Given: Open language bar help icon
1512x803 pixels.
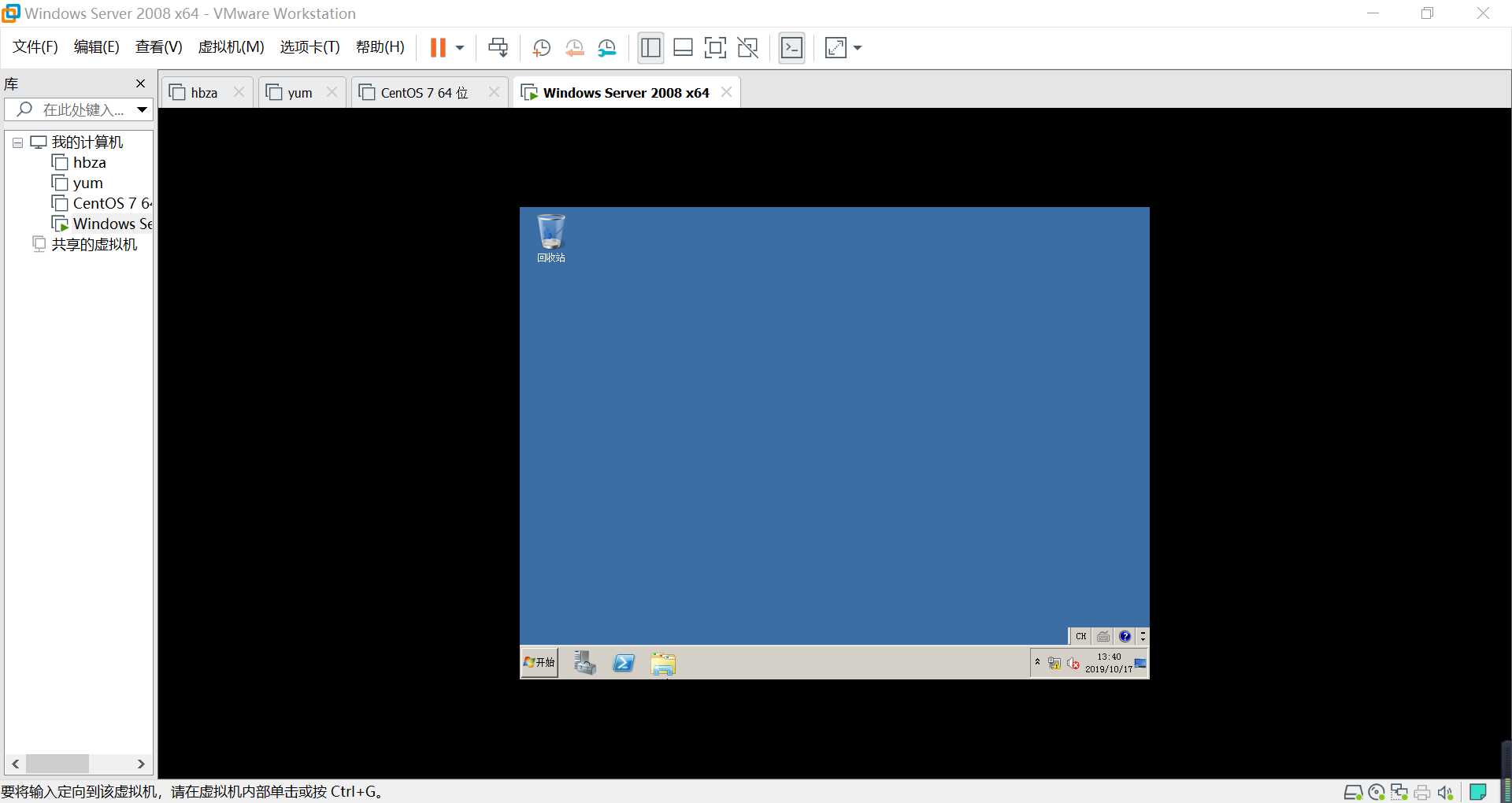Looking at the screenshot, I should point(1125,636).
